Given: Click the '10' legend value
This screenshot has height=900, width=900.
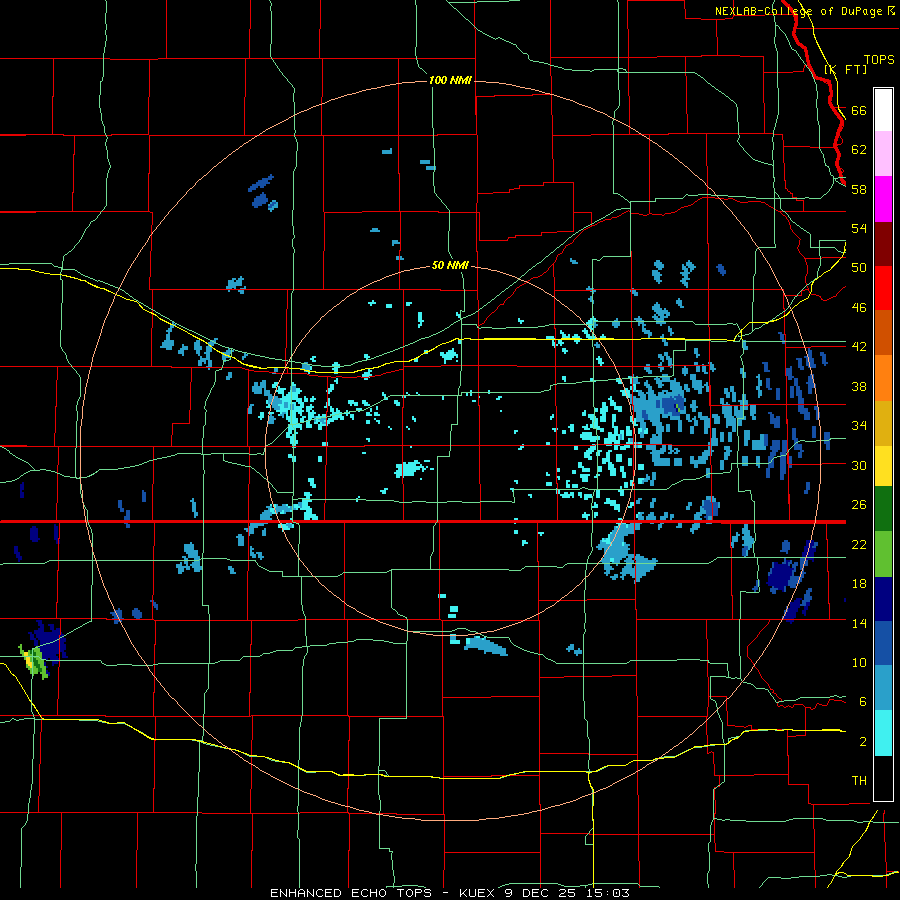Looking at the screenshot, I should click(859, 662).
